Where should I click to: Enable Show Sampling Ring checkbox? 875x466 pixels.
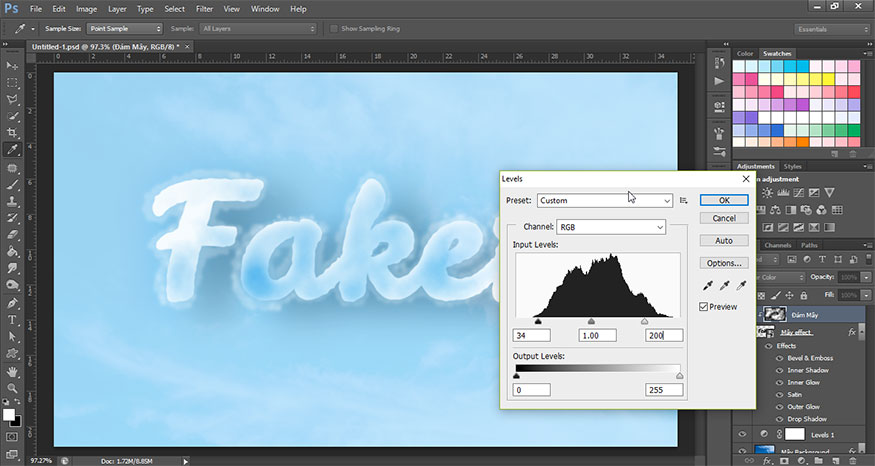pos(334,28)
